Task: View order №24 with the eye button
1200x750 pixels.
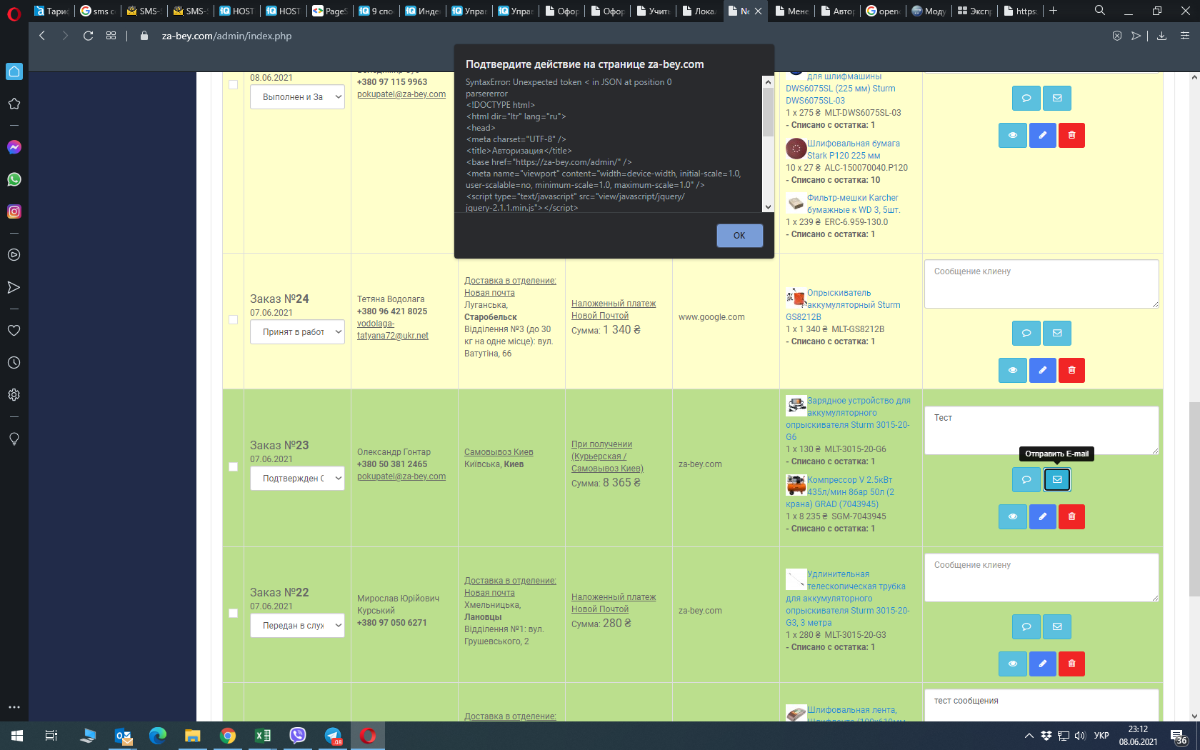Action: [1012, 370]
